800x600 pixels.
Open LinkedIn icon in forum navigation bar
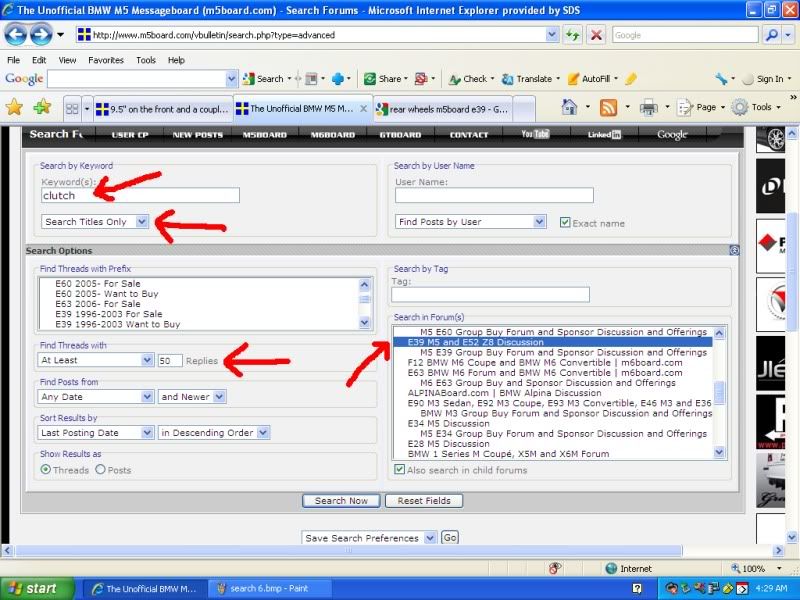604,135
